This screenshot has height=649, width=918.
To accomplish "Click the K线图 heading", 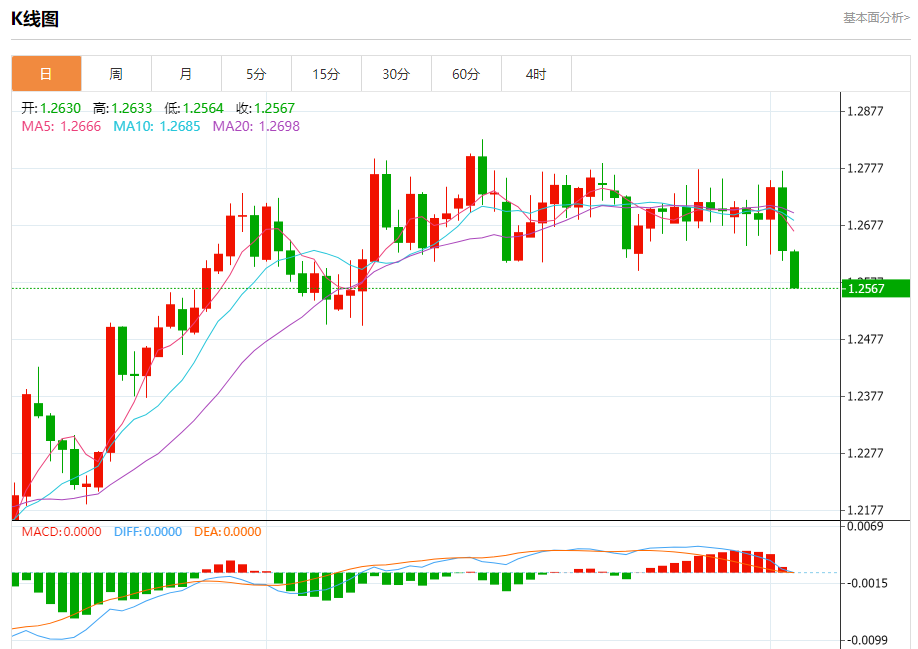I will [35, 19].
